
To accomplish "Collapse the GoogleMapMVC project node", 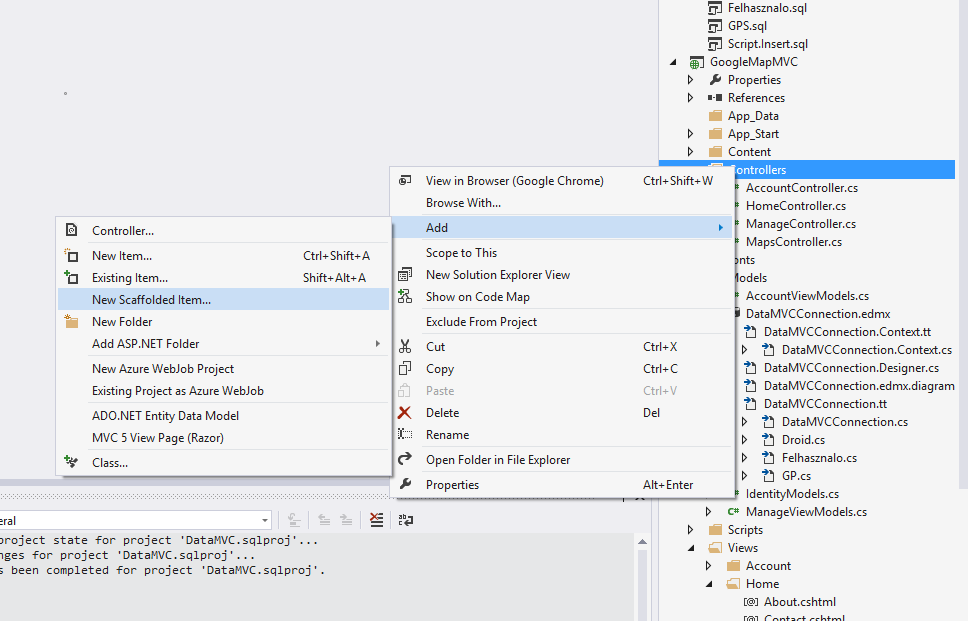I will coord(674,62).
